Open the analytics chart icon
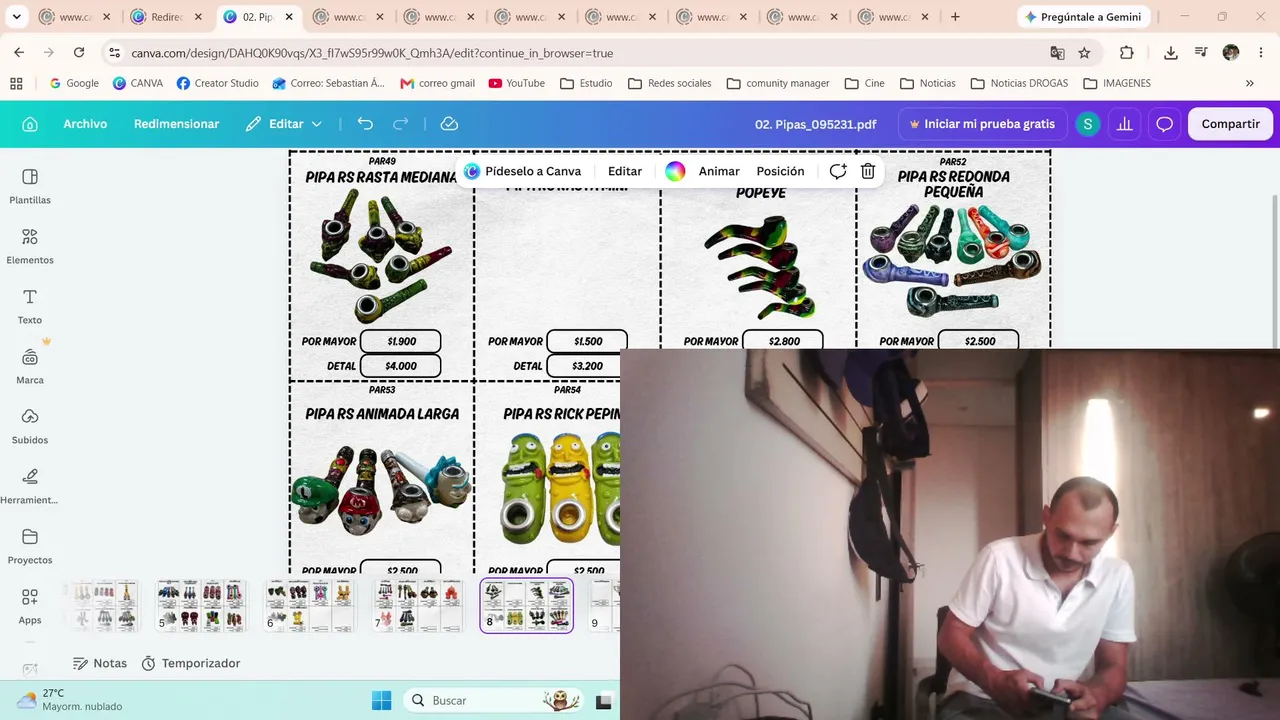The height and width of the screenshot is (720, 1280). pos(1125,124)
